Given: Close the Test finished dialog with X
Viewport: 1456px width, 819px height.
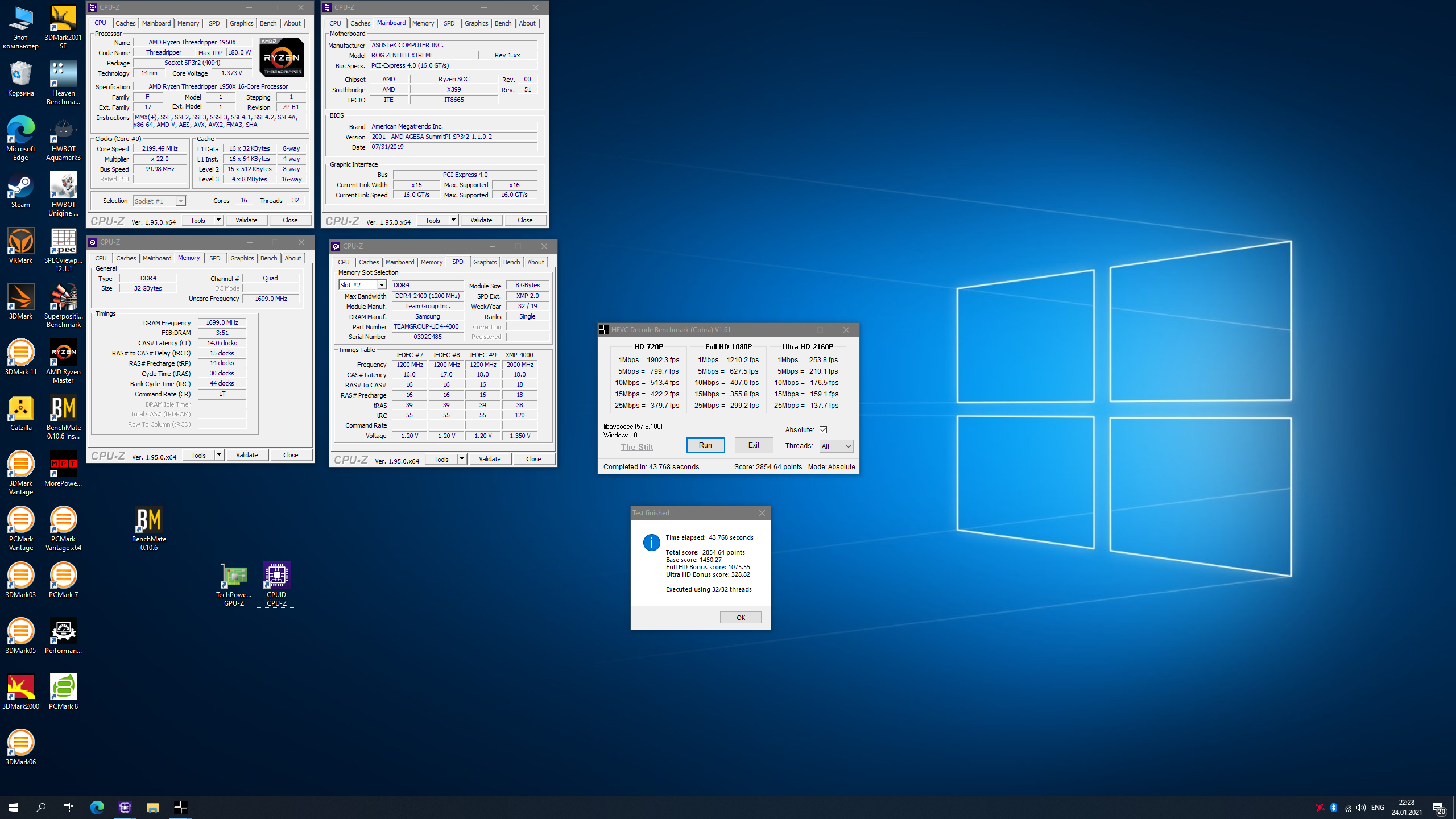Looking at the screenshot, I should point(762,513).
